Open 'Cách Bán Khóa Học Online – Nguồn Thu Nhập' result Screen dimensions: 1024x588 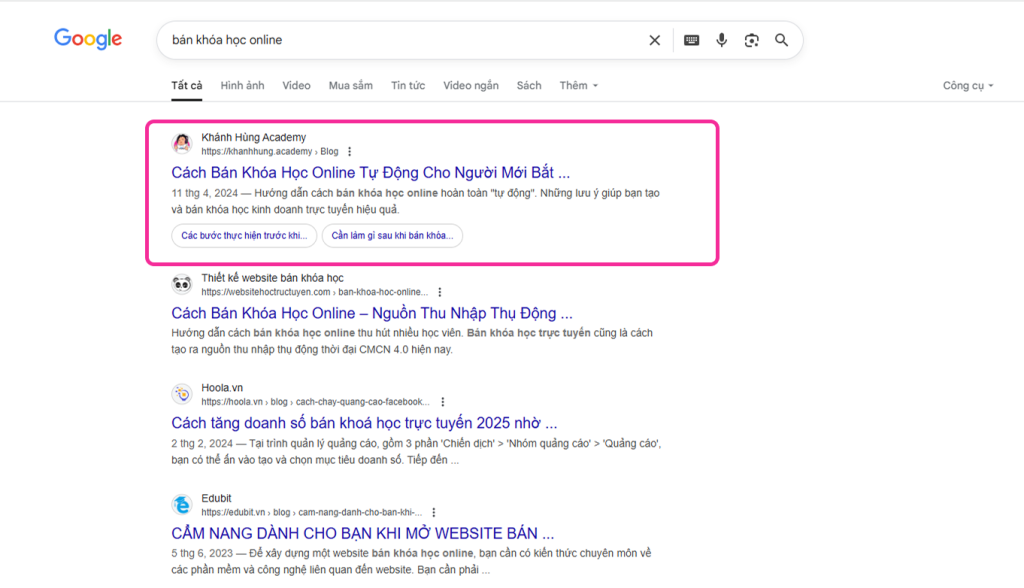click(x=372, y=313)
